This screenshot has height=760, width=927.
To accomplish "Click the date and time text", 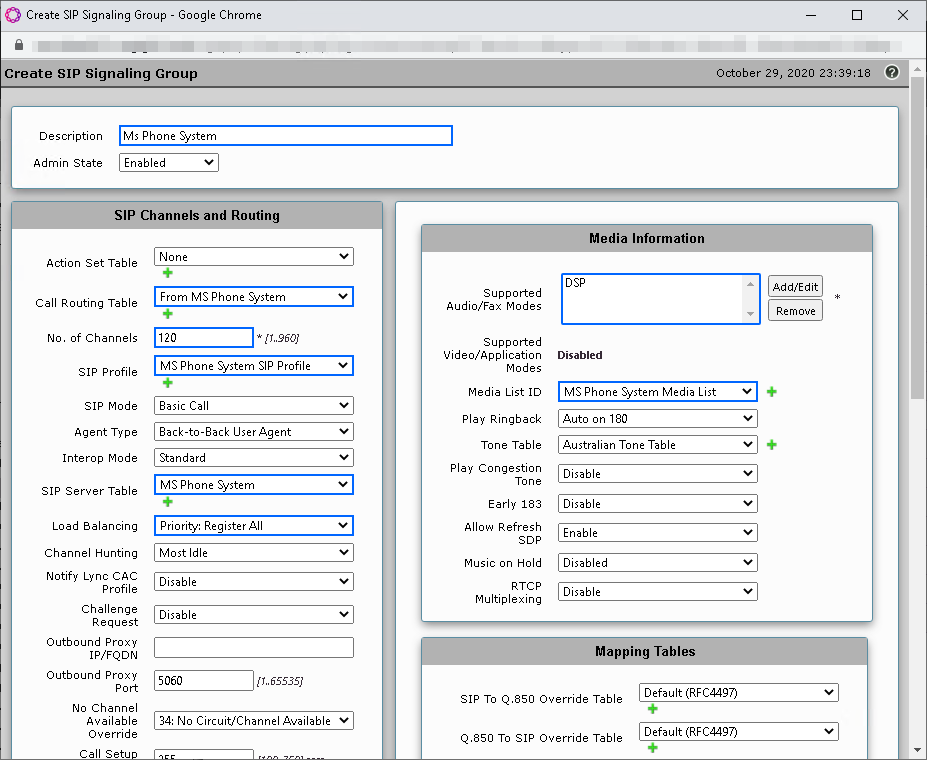I will click(x=793, y=73).
